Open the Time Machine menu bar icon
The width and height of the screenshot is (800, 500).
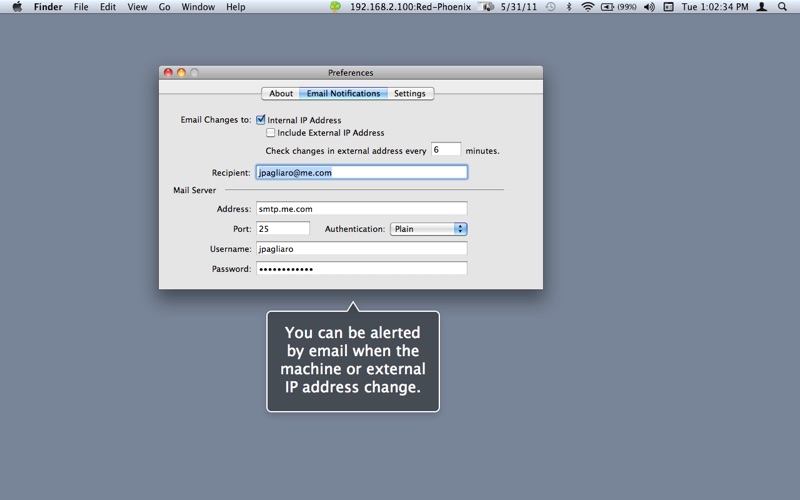pos(551,7)
